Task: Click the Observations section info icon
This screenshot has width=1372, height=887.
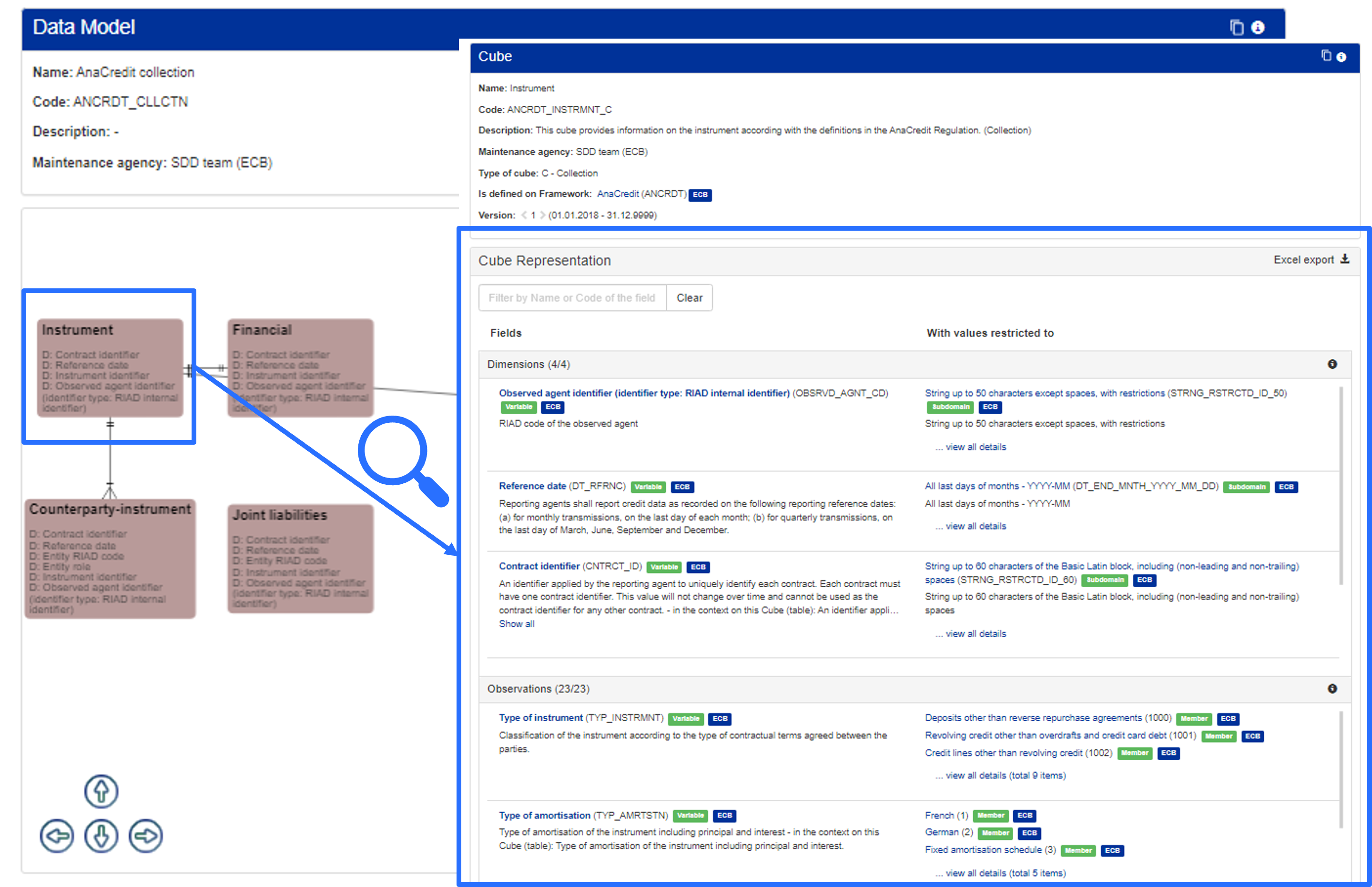Action: click(1331, 688)
